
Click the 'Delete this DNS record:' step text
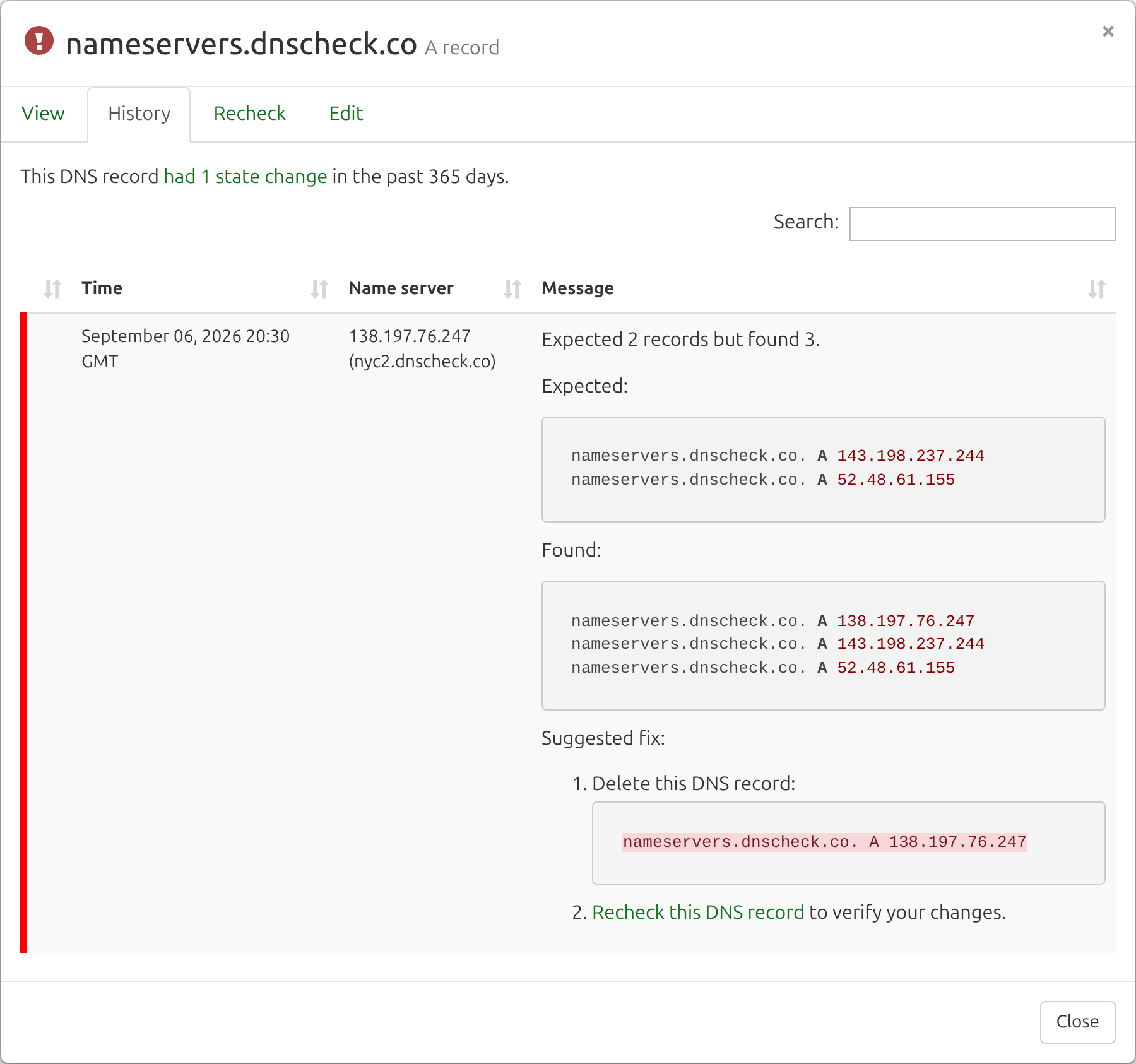(x=694, y=783)
